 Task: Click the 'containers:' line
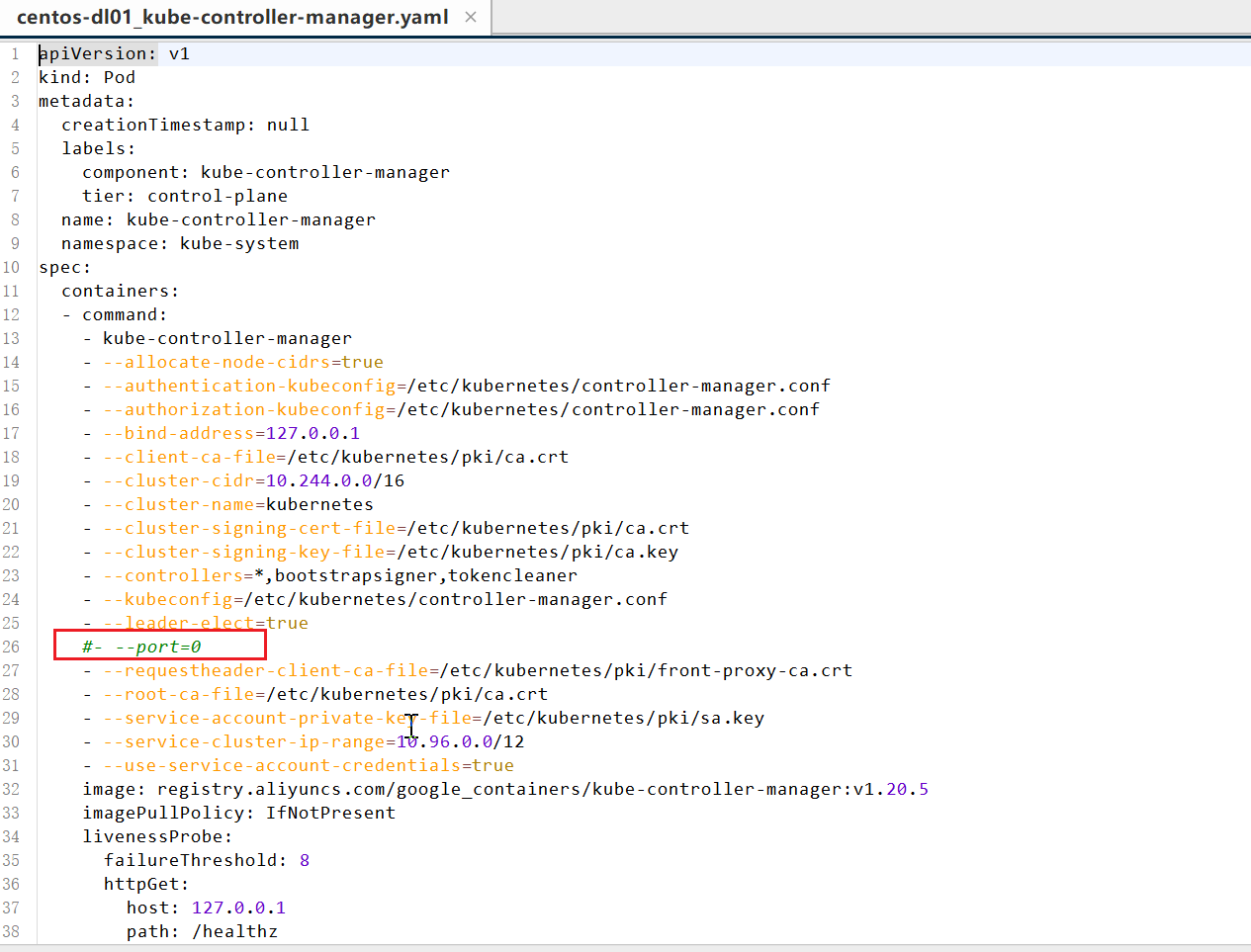121,291
